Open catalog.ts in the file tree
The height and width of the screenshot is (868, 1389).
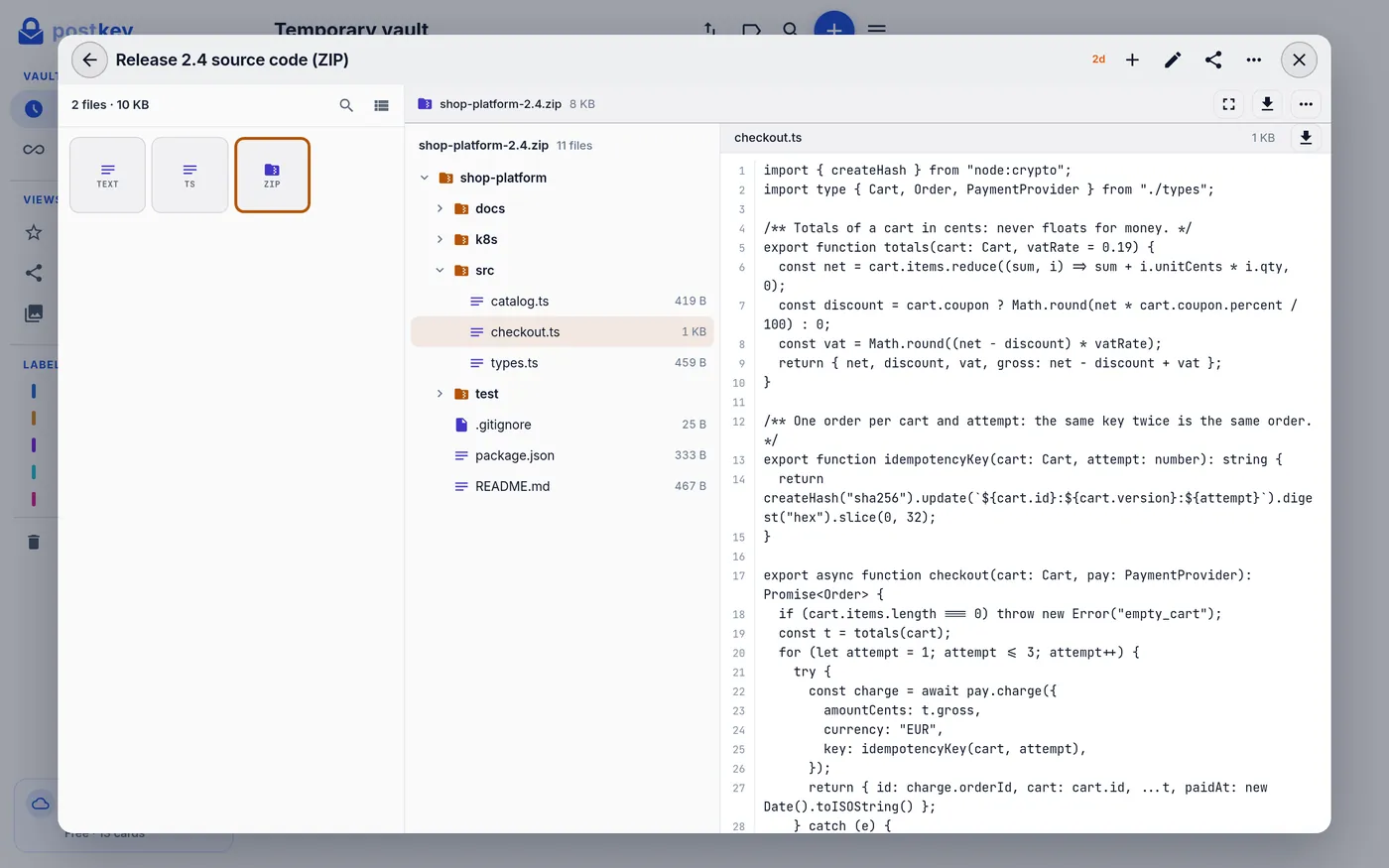[x=563, y=302]
